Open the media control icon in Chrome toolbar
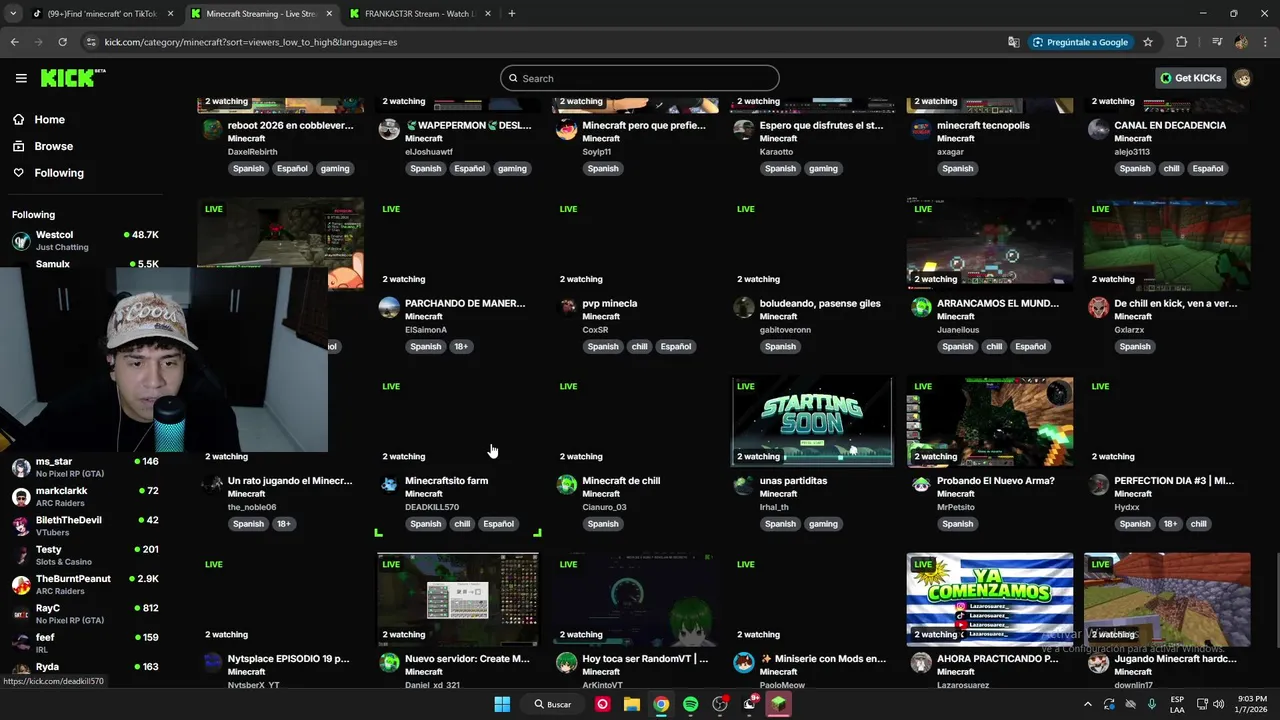 (1217, 42)
